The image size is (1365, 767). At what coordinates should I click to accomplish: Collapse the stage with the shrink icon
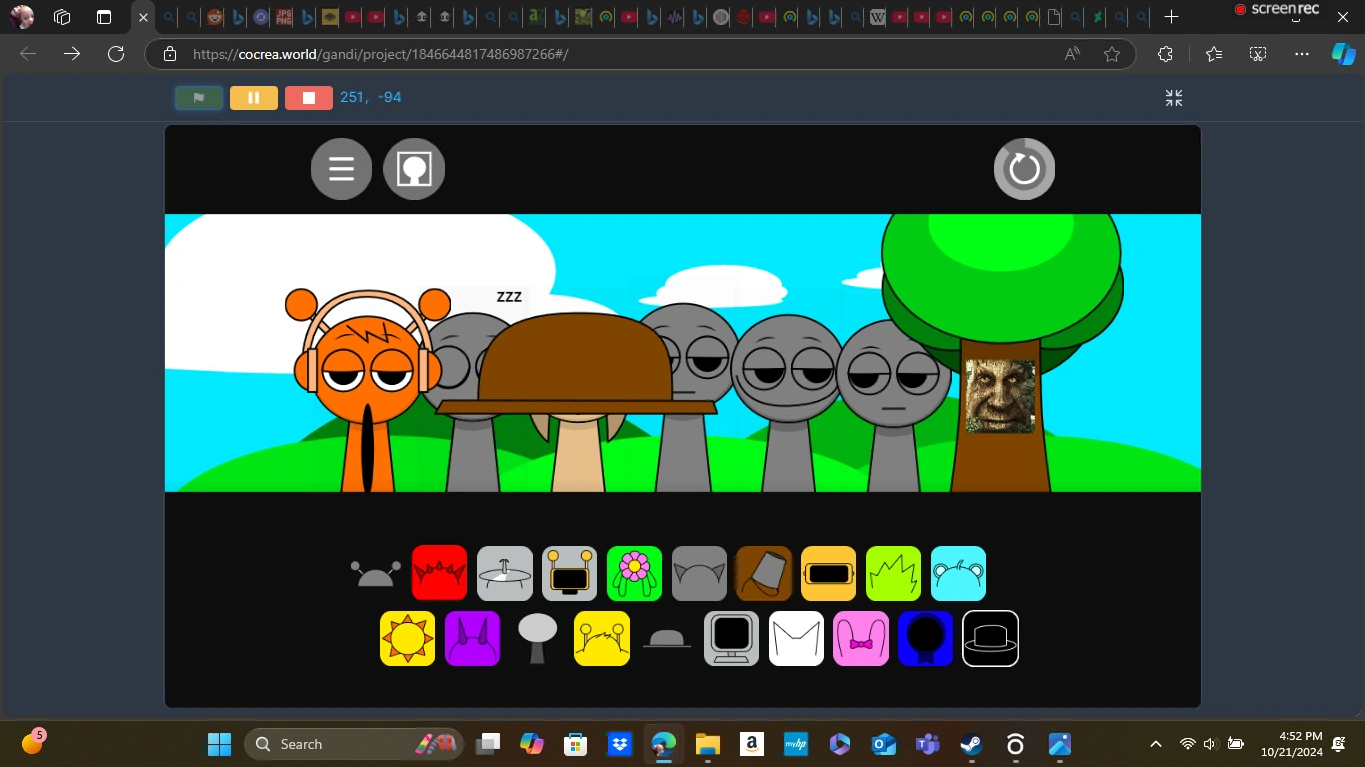(x=1173, y=97)
